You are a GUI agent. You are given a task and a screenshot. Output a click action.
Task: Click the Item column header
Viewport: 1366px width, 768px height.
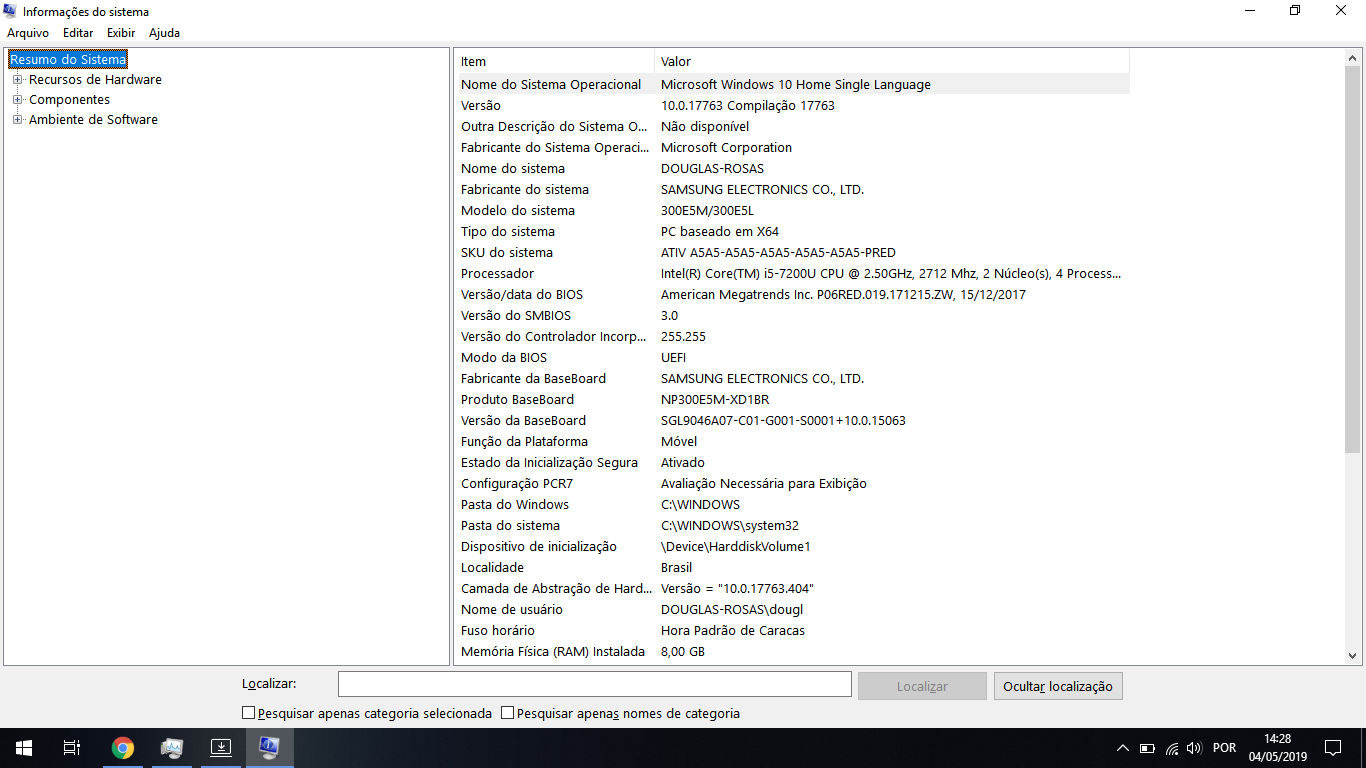555,61
